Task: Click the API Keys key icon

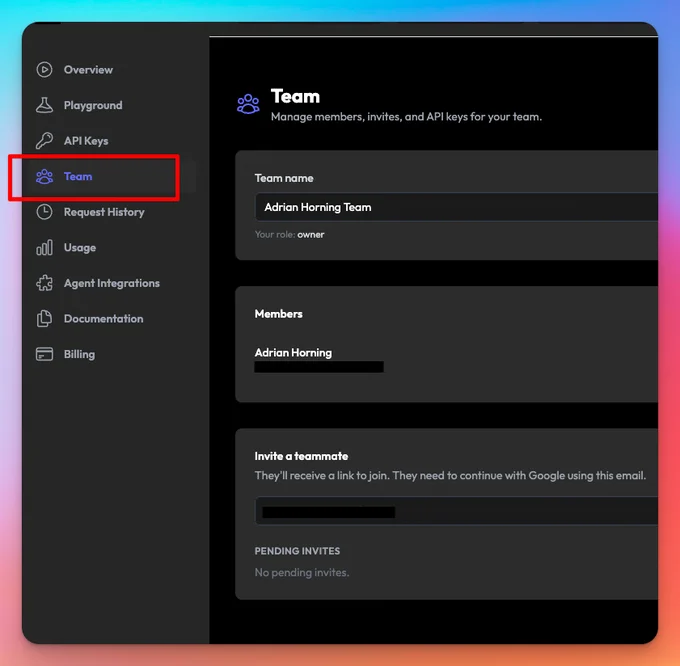Action: pos(44,141)
